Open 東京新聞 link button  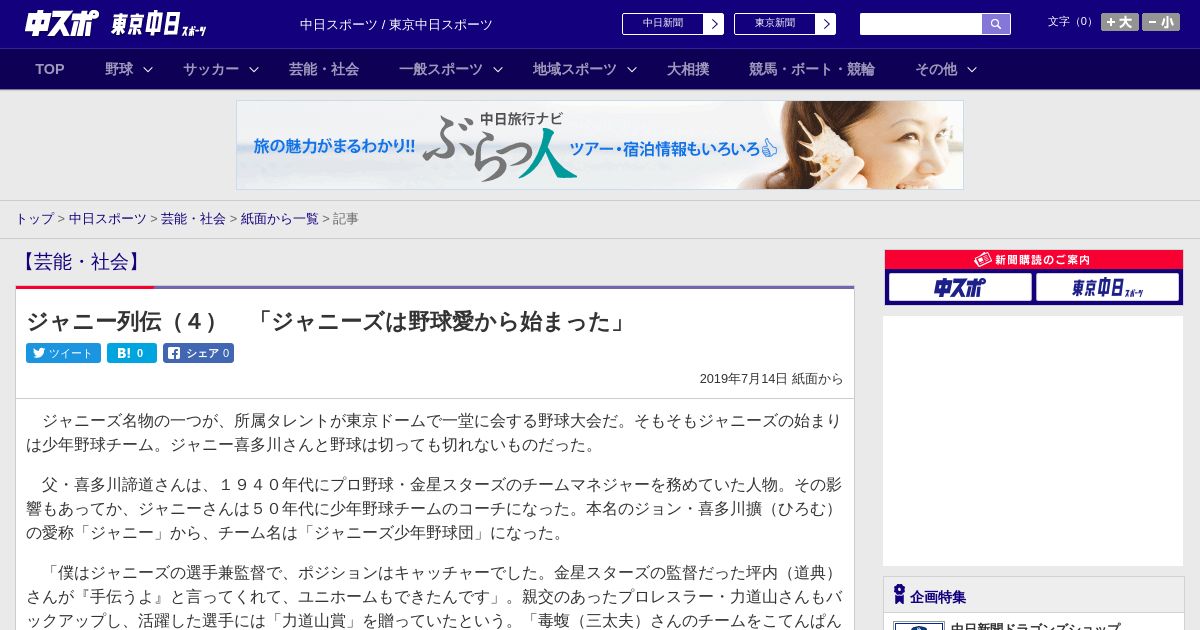pos(775,24)
